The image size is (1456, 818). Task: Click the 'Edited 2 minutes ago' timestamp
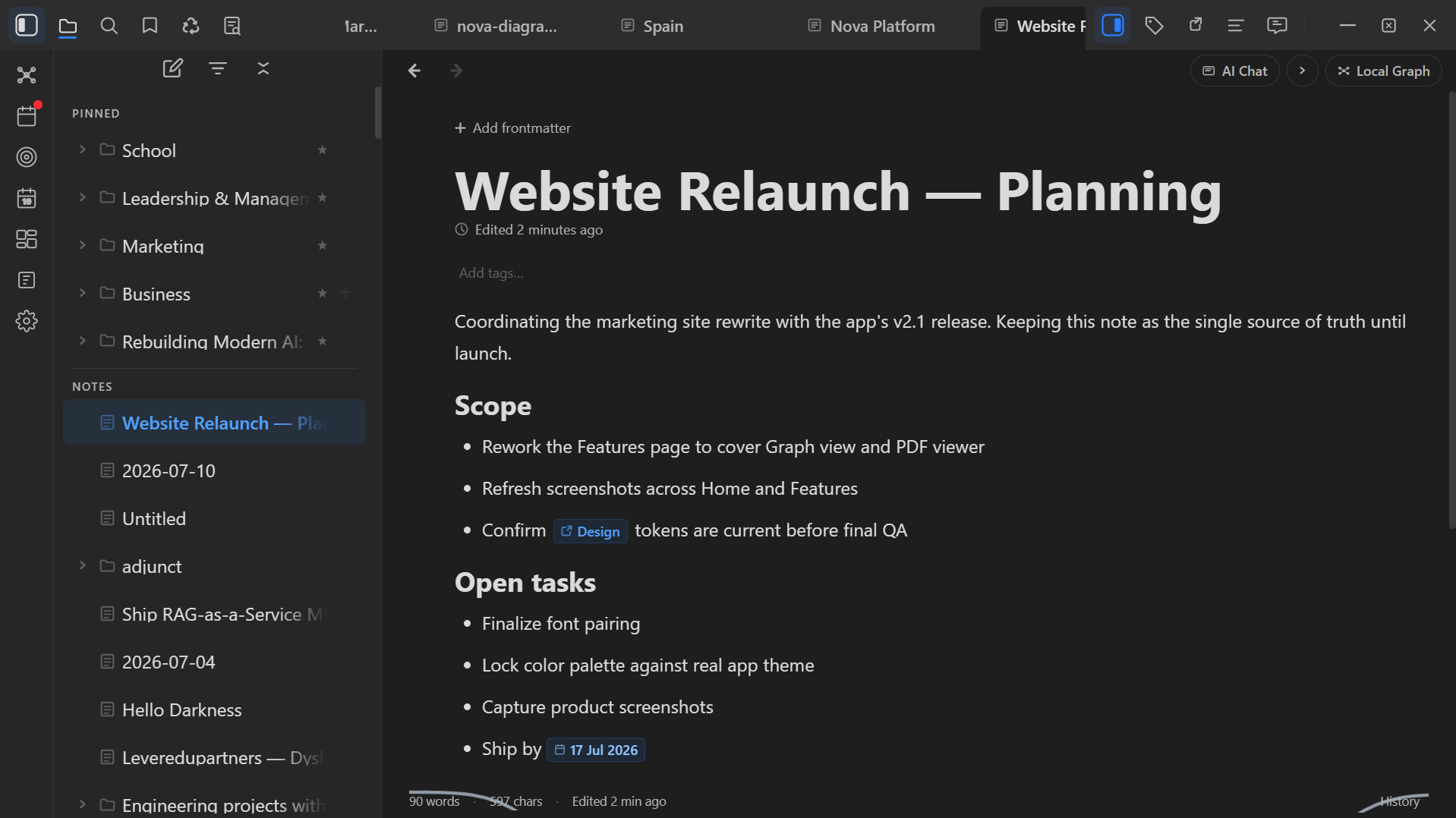(529, 230)
